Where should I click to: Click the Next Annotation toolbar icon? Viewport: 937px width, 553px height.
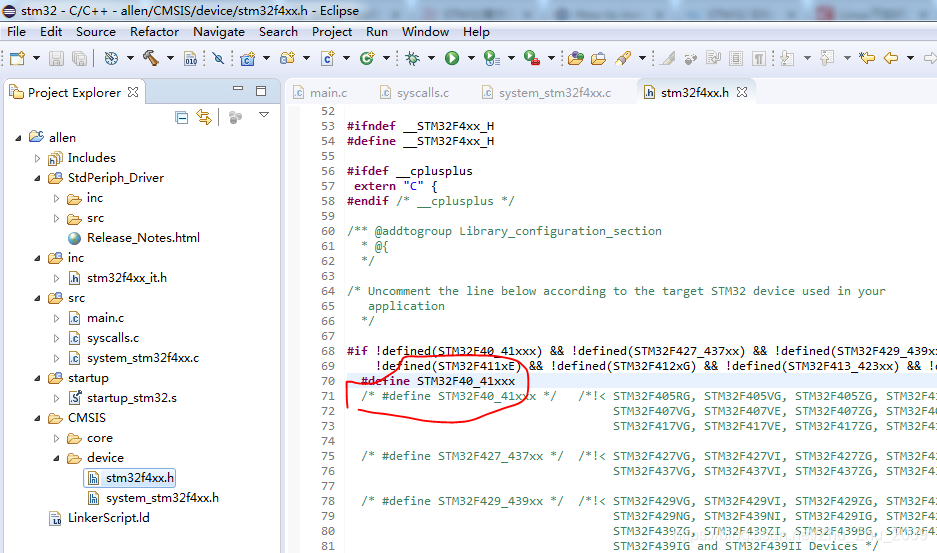coord(788,58)
